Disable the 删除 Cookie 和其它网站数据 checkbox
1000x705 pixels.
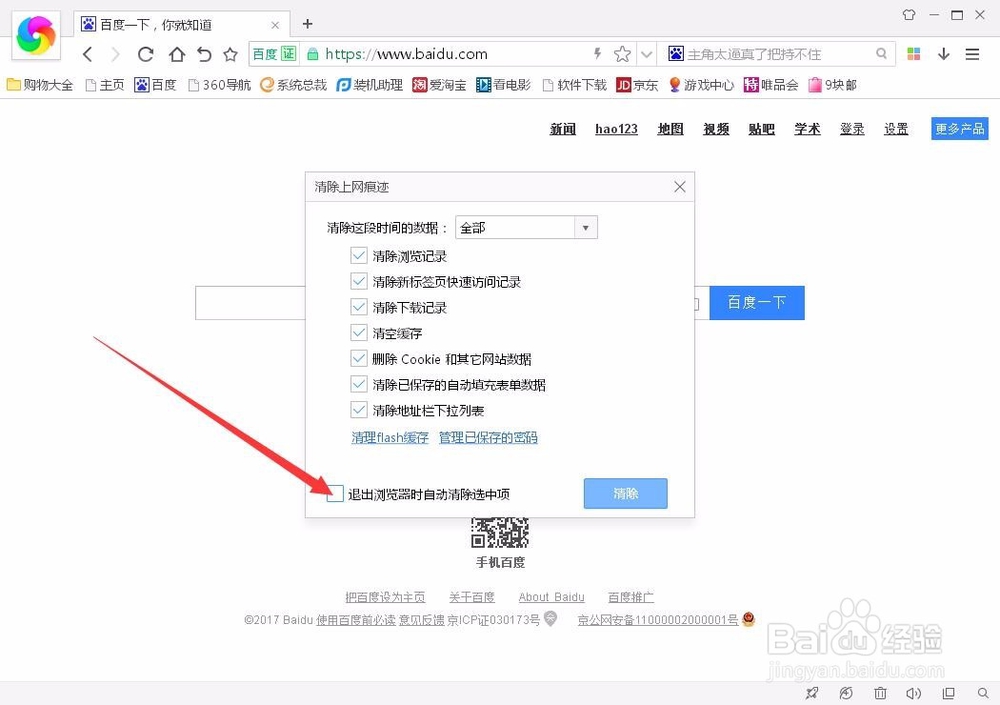[359, 359]
